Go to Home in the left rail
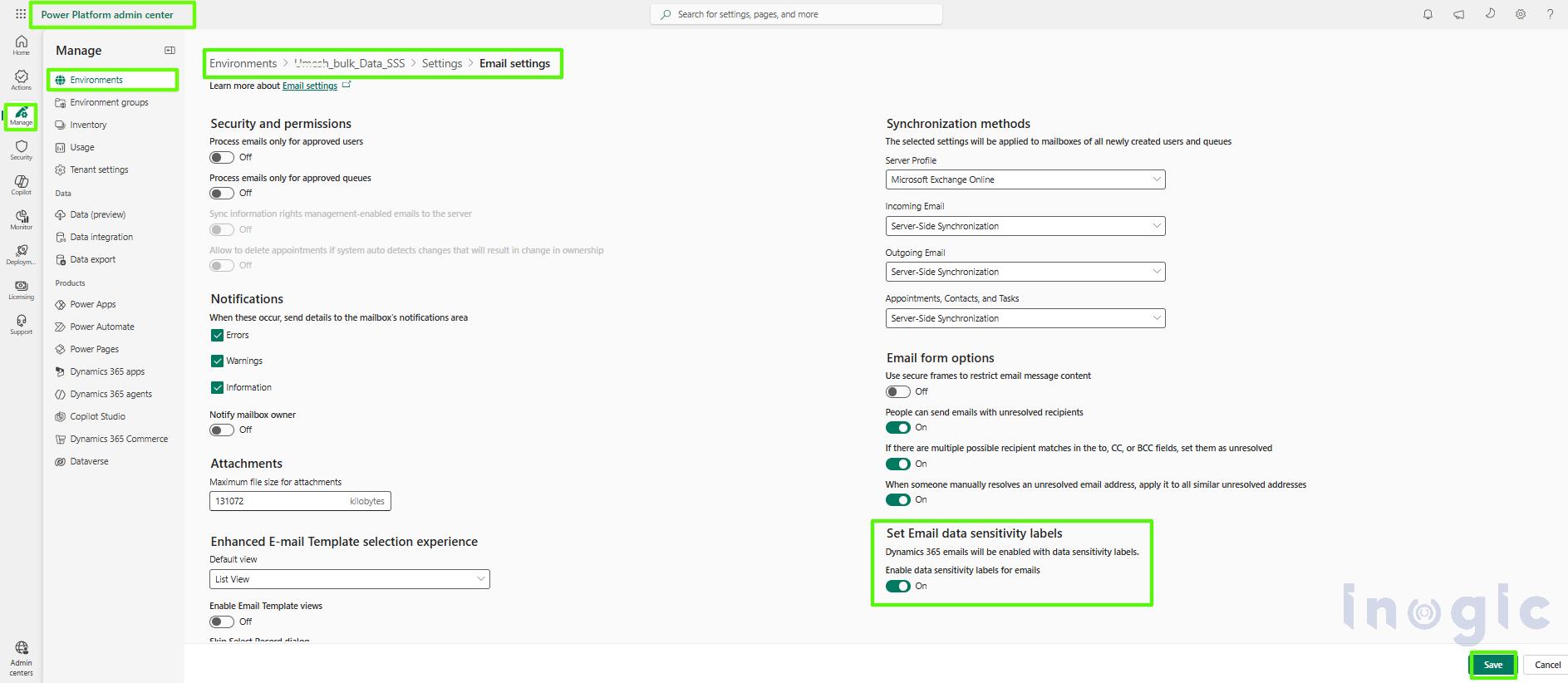 (x=22, y=46)
